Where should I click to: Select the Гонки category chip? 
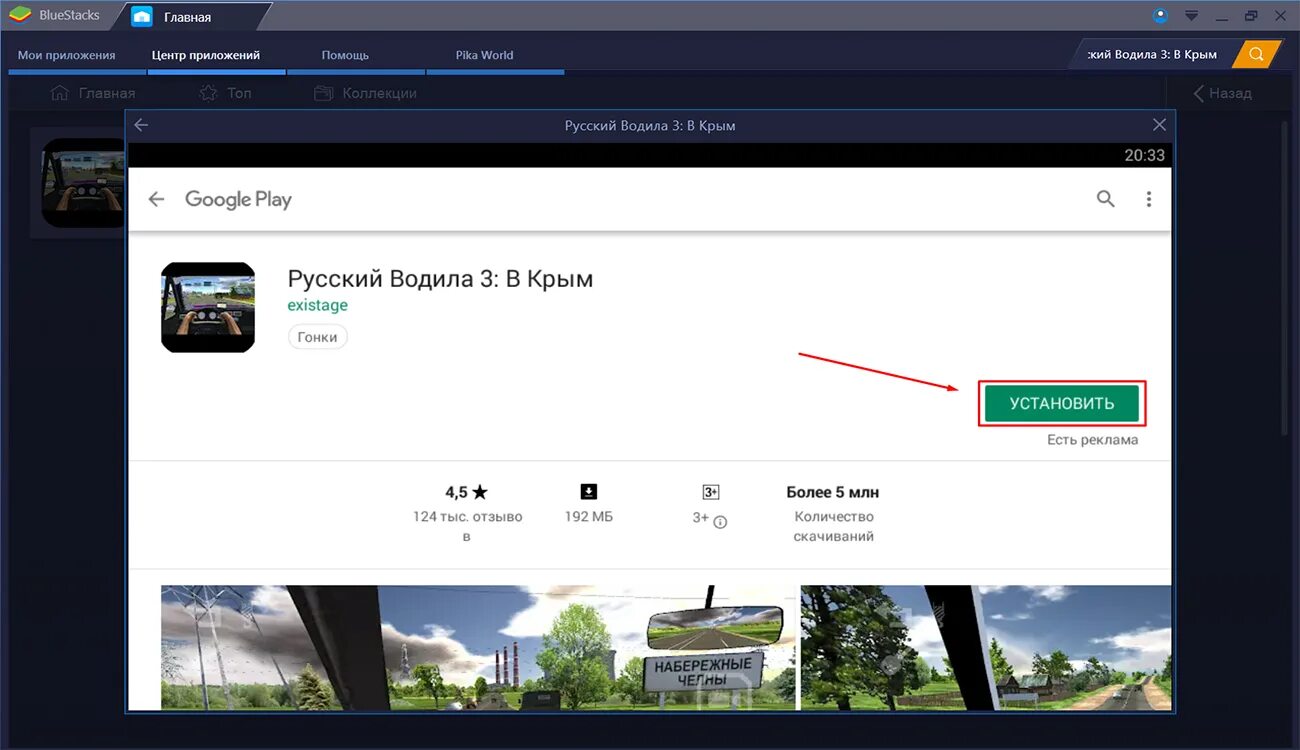(x=318, y=337)
